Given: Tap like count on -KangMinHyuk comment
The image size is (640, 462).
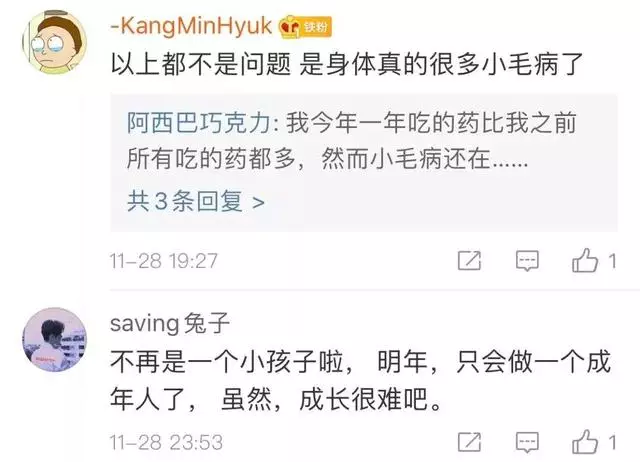Looking at the screenshot, I should tap(612, 261).
